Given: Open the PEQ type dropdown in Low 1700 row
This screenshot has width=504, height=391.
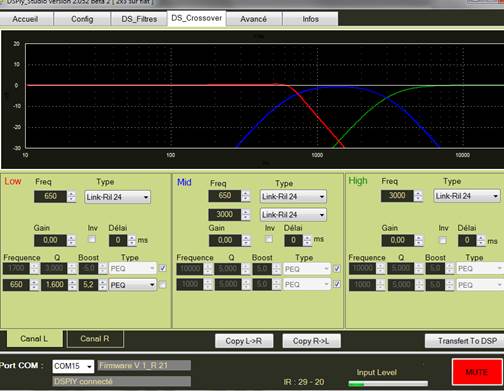Looking at the screenshot, I should coord(133,268).
